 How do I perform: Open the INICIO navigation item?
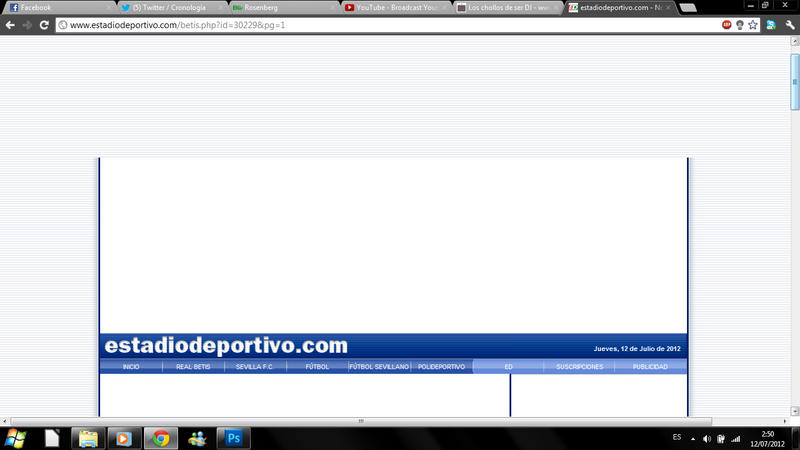pos(131,367)
